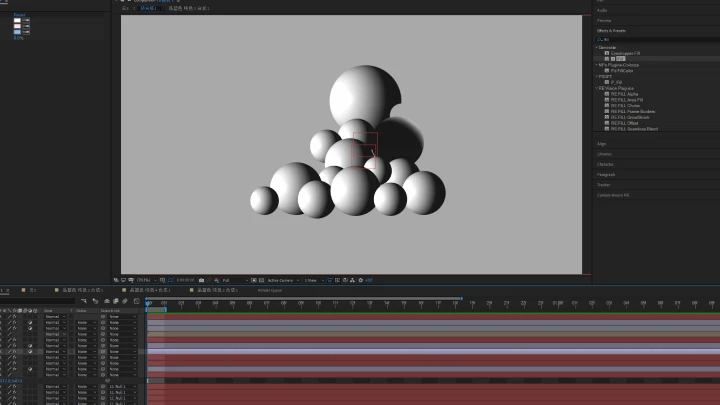
Task: Click the Reset link in Effect Controls
Action: tap(19, 15)
